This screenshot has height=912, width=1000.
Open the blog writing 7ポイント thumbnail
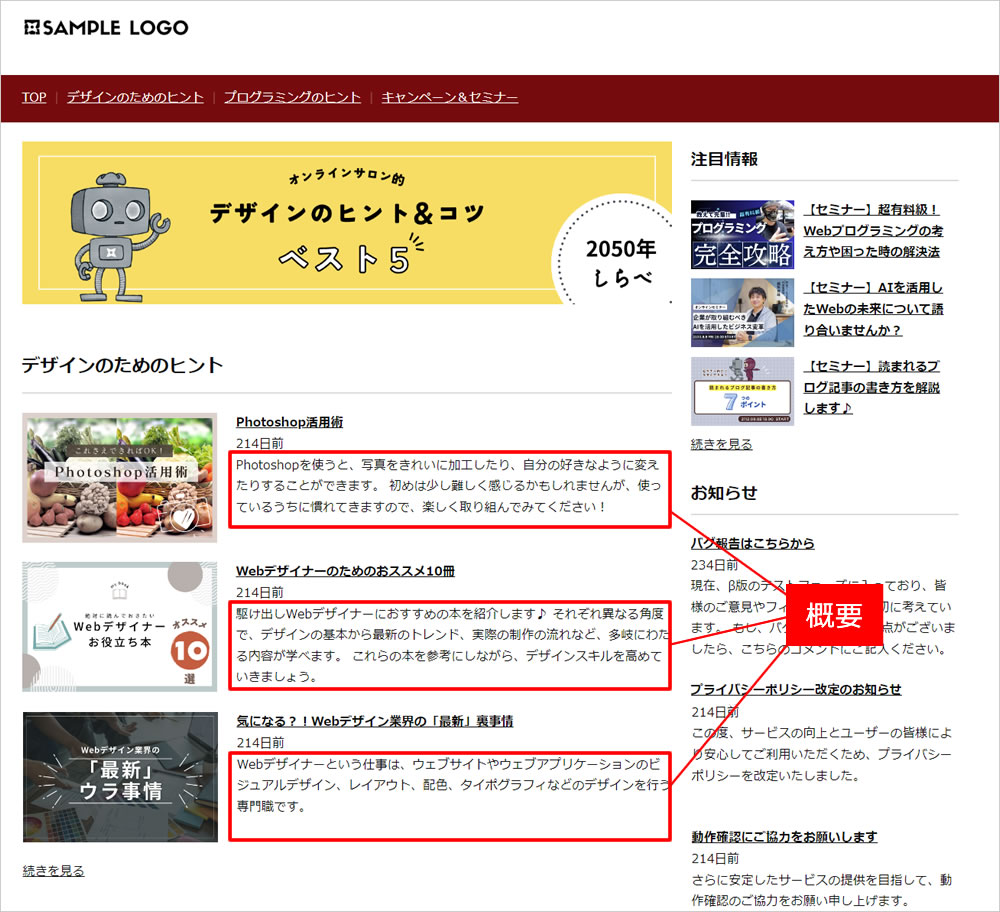(742, 391)
